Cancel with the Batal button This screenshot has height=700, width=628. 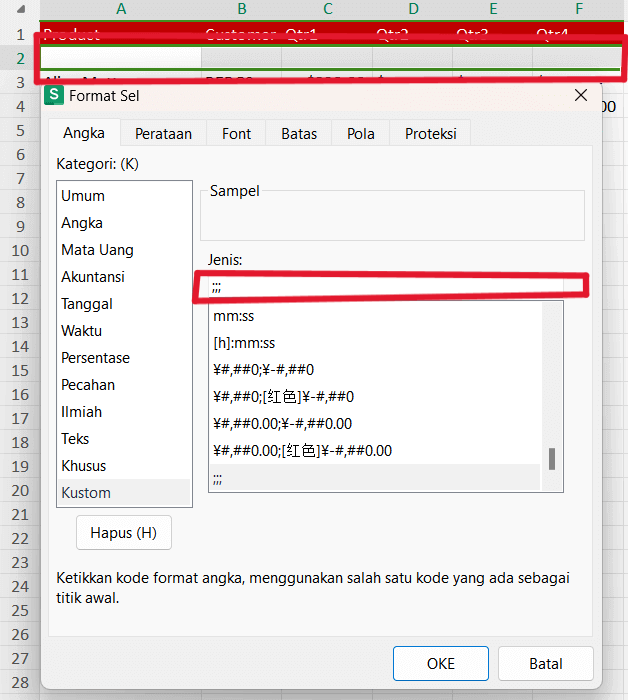click(546, 663)
